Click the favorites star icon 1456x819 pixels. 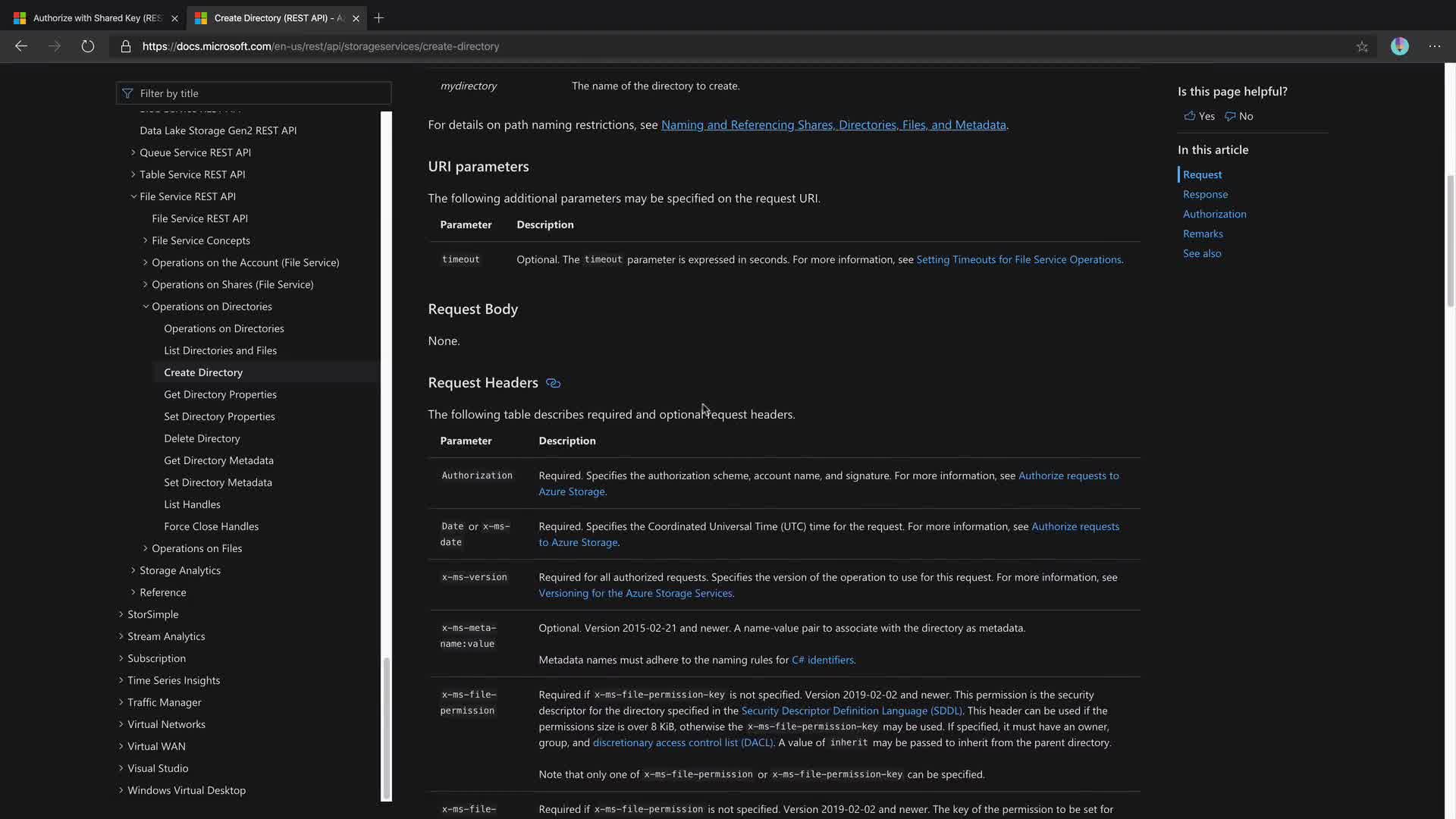pyautogui.click(x=1362, y=46)
